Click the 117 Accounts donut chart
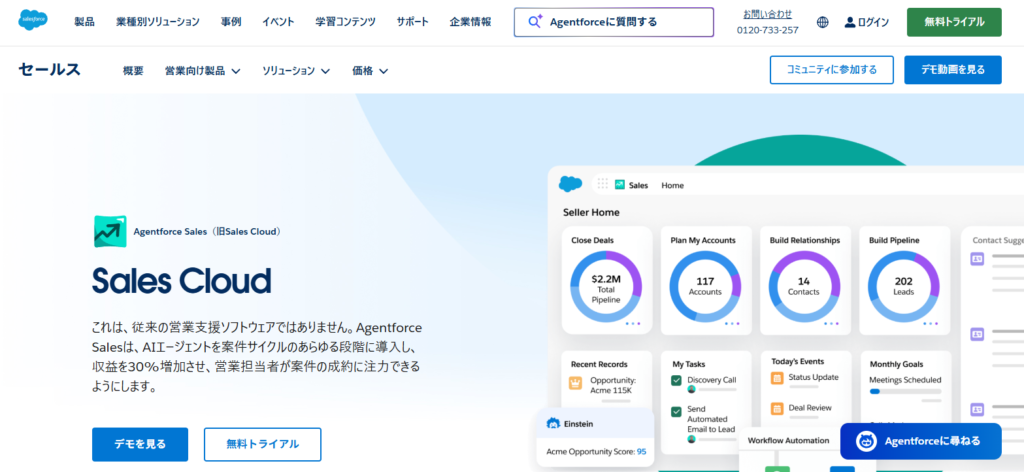This screenshot has width=1024, height=472. (x=705, y=287)
